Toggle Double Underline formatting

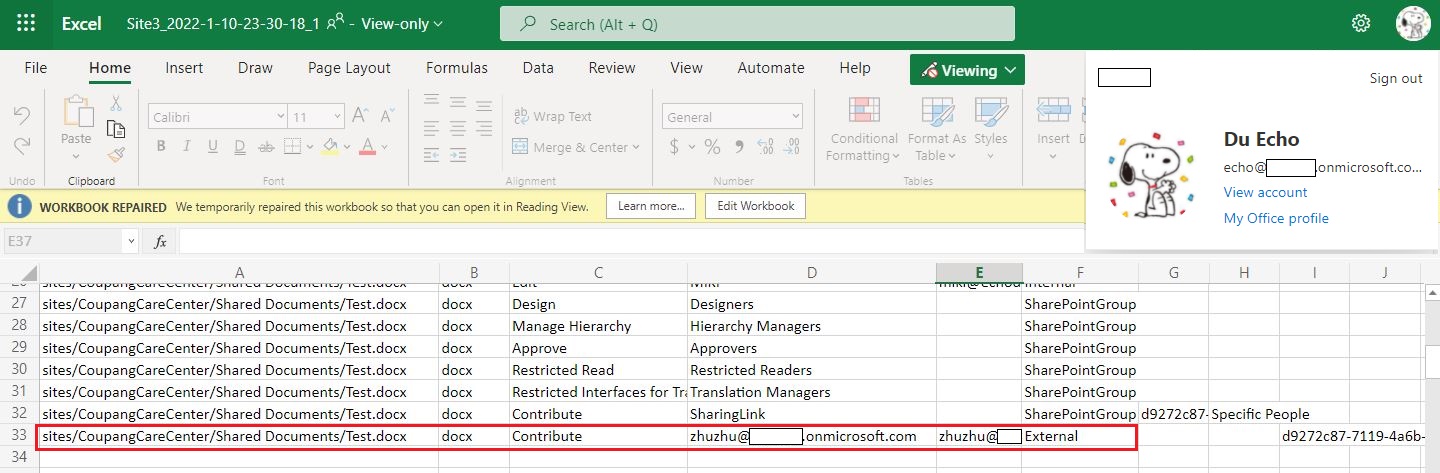239,147
